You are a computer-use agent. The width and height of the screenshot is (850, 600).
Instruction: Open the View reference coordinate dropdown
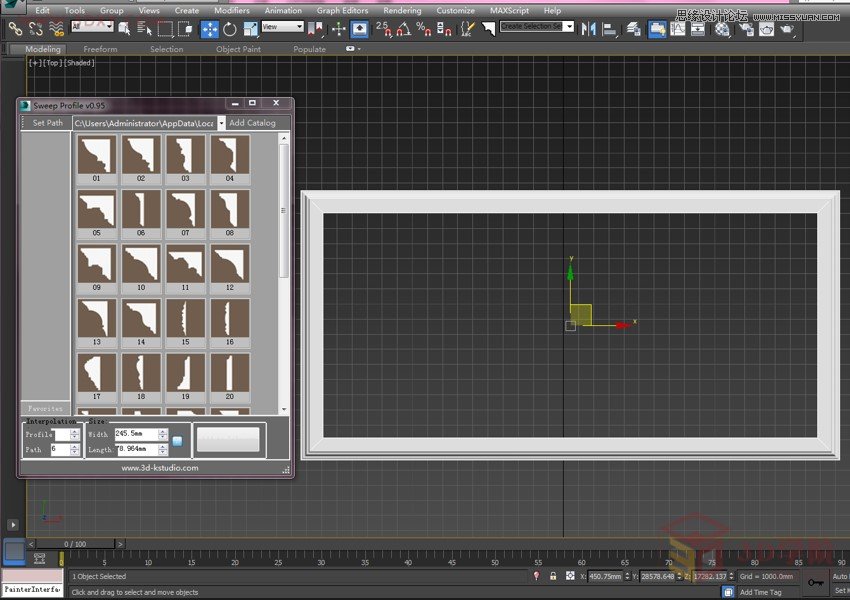point(282,26)
